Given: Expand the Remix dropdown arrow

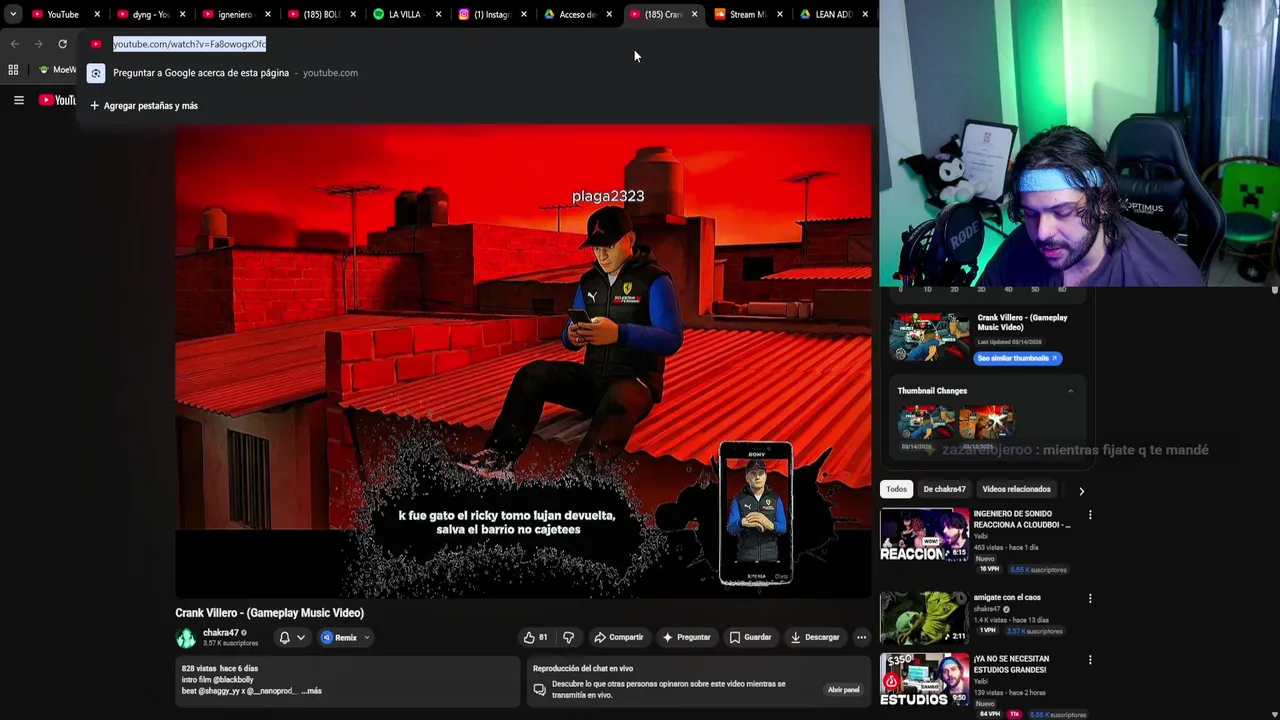Looking at the screenshot, I should point(367,637).
